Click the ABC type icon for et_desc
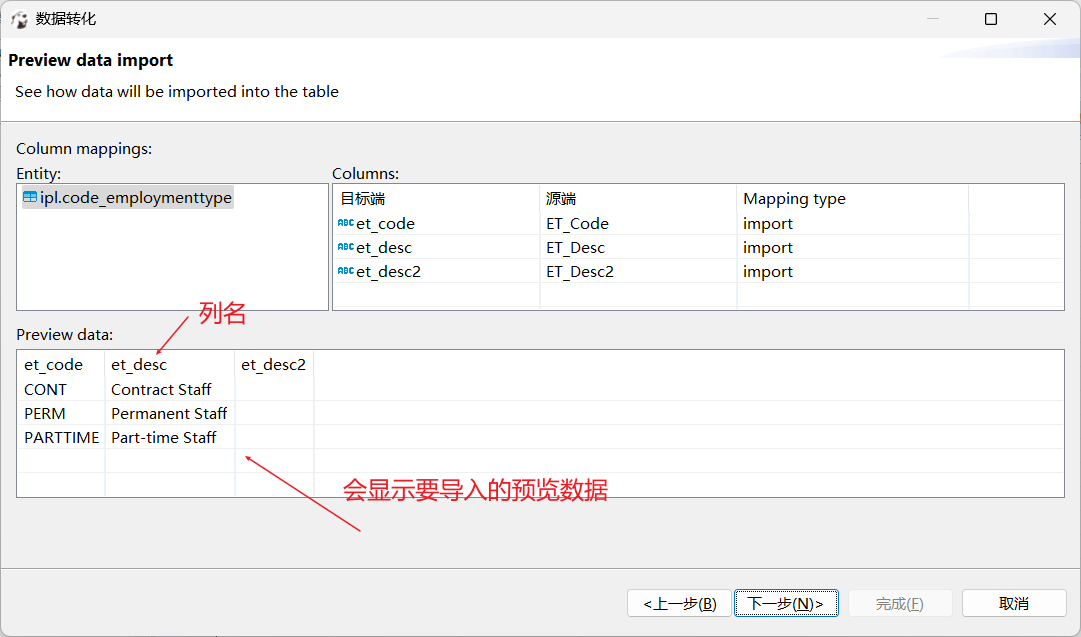This screenshot has height=637, width=1081. 345,248
